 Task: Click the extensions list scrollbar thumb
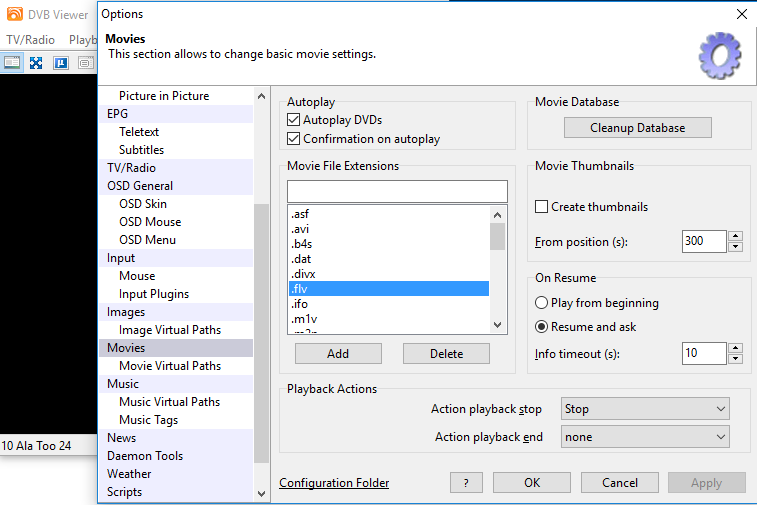tap(497, 237)
